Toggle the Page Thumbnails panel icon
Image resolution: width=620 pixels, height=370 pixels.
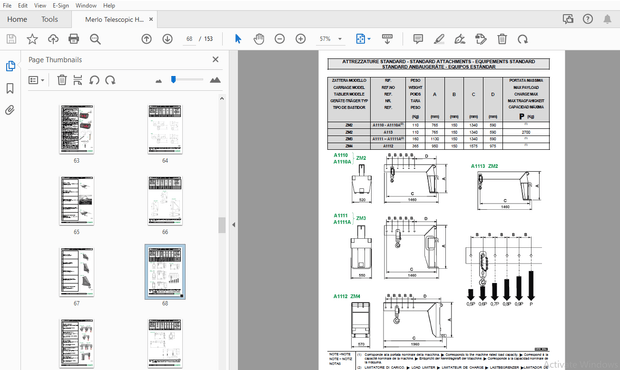coord(10,66)
